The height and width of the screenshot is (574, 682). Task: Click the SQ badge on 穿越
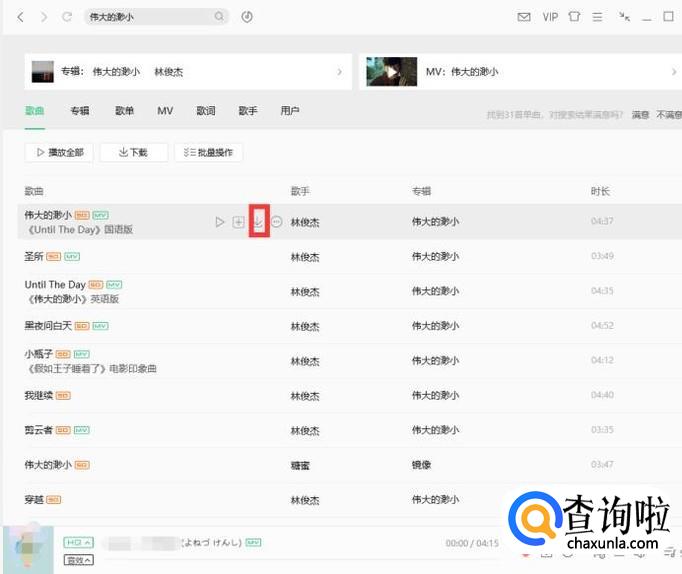coord(53,500)
